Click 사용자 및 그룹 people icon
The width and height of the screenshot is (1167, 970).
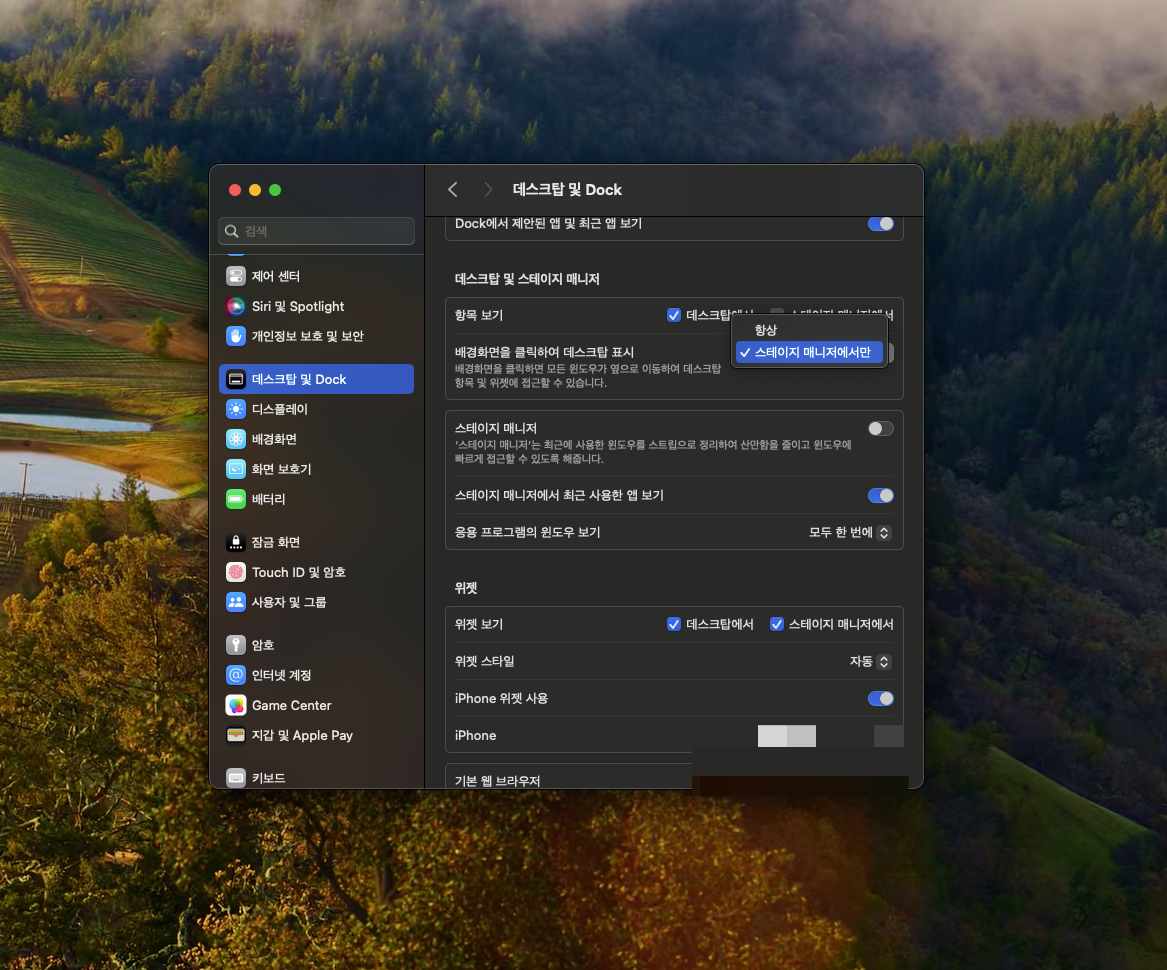[x=236, y=602]
